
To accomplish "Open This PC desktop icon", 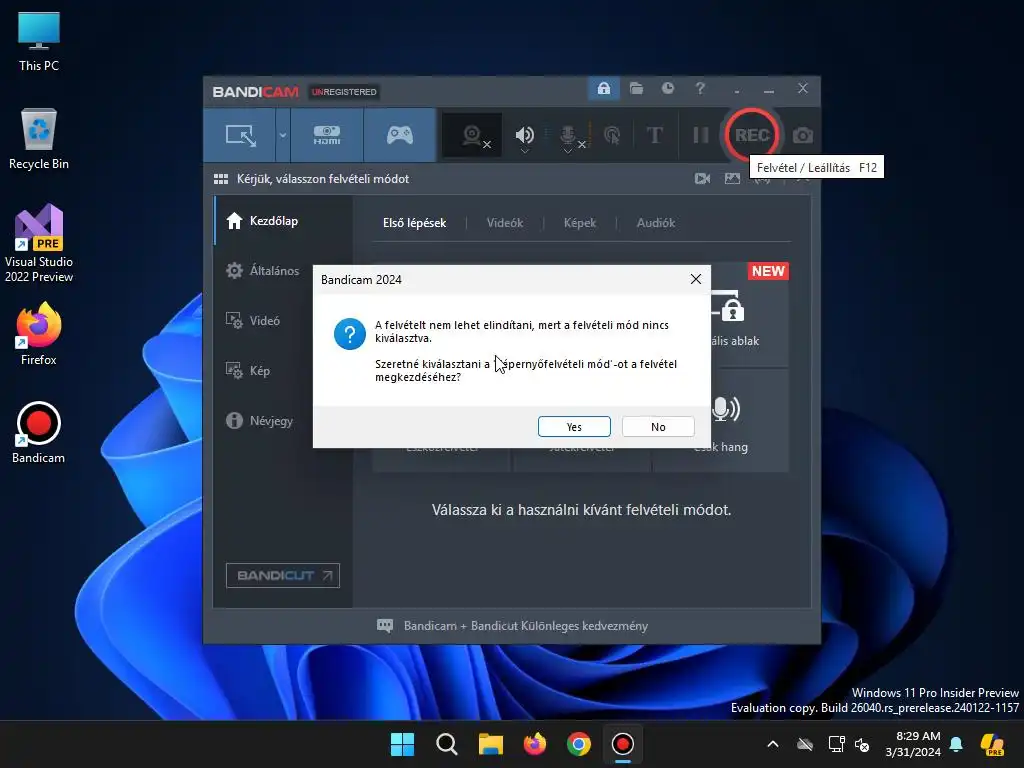I will coord(39,42).
